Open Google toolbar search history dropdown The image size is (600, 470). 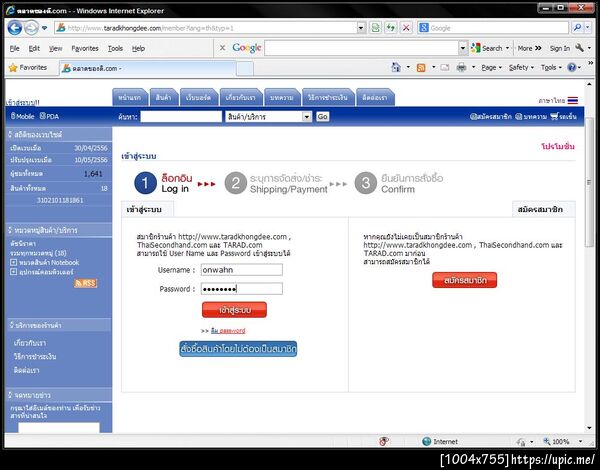pyautogui.click(x=463, y=48)
